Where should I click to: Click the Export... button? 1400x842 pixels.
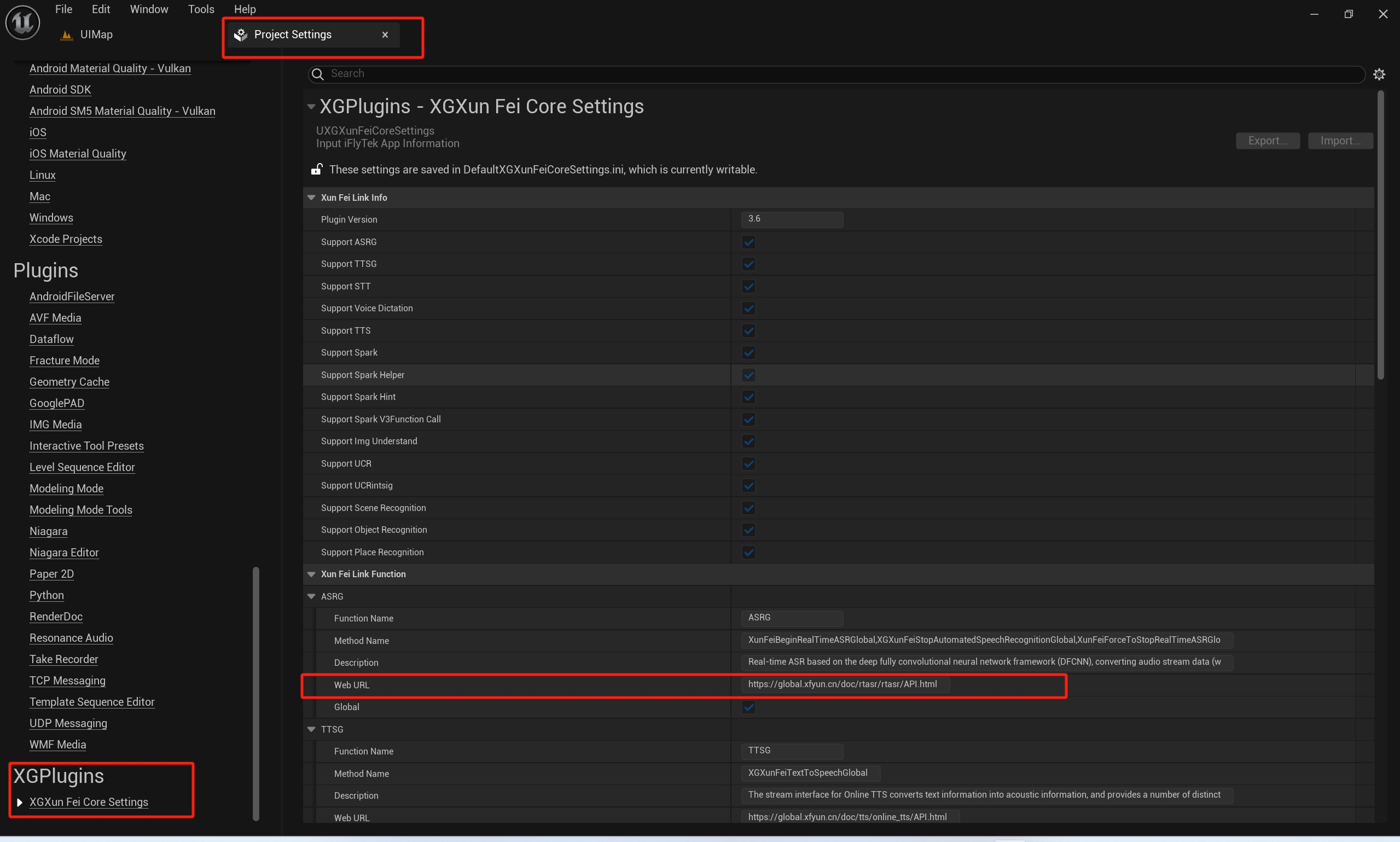tap(1267, 141)
